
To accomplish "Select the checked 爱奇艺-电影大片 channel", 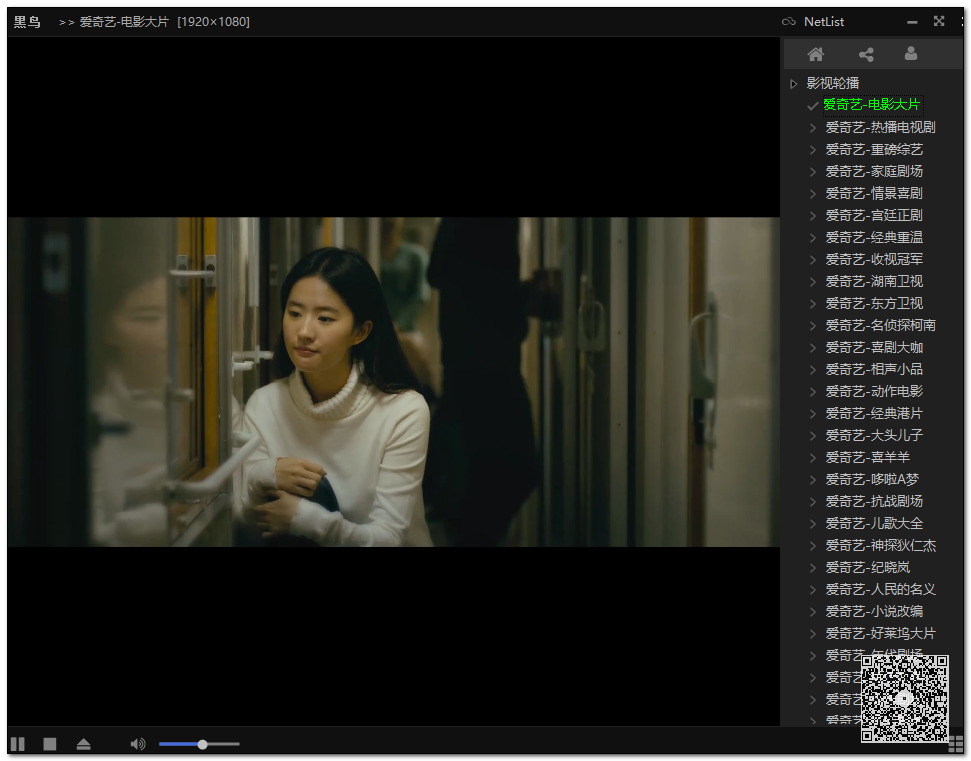I will point(872,105).
